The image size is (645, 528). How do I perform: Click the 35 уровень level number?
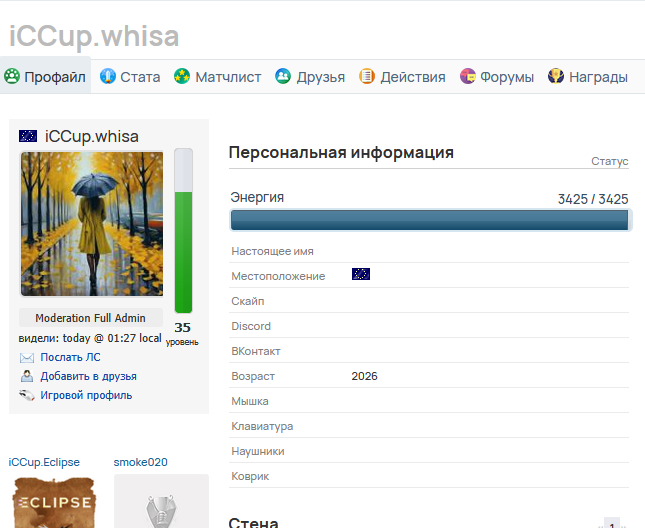(x=182, y=328)
